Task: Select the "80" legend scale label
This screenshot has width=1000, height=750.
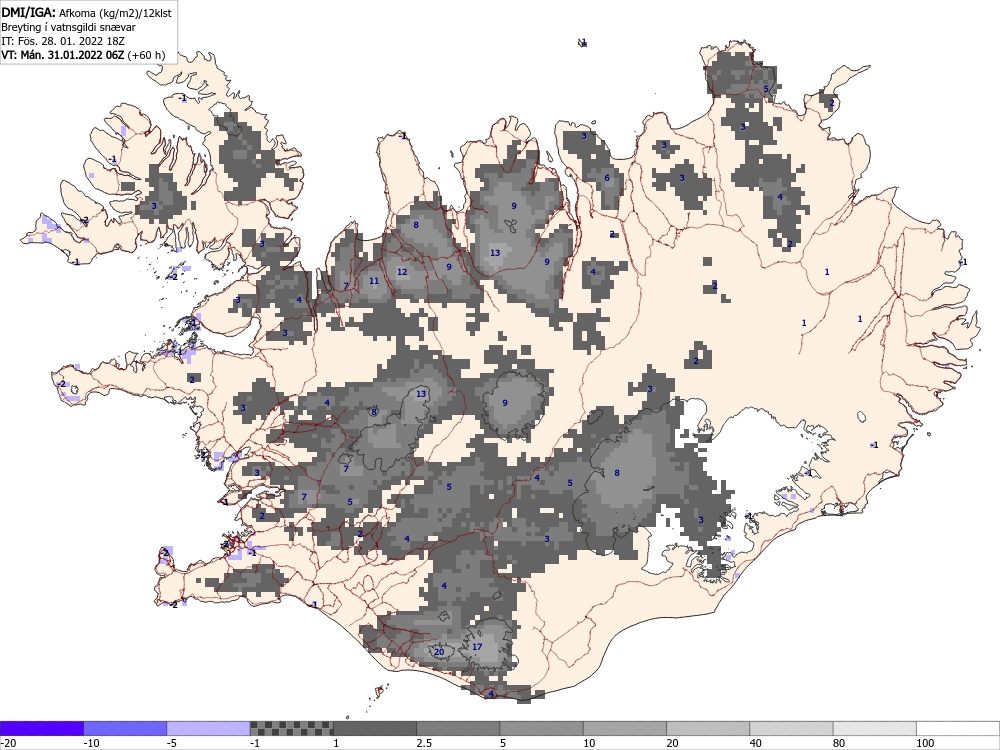Action: [x=839, y=743]
